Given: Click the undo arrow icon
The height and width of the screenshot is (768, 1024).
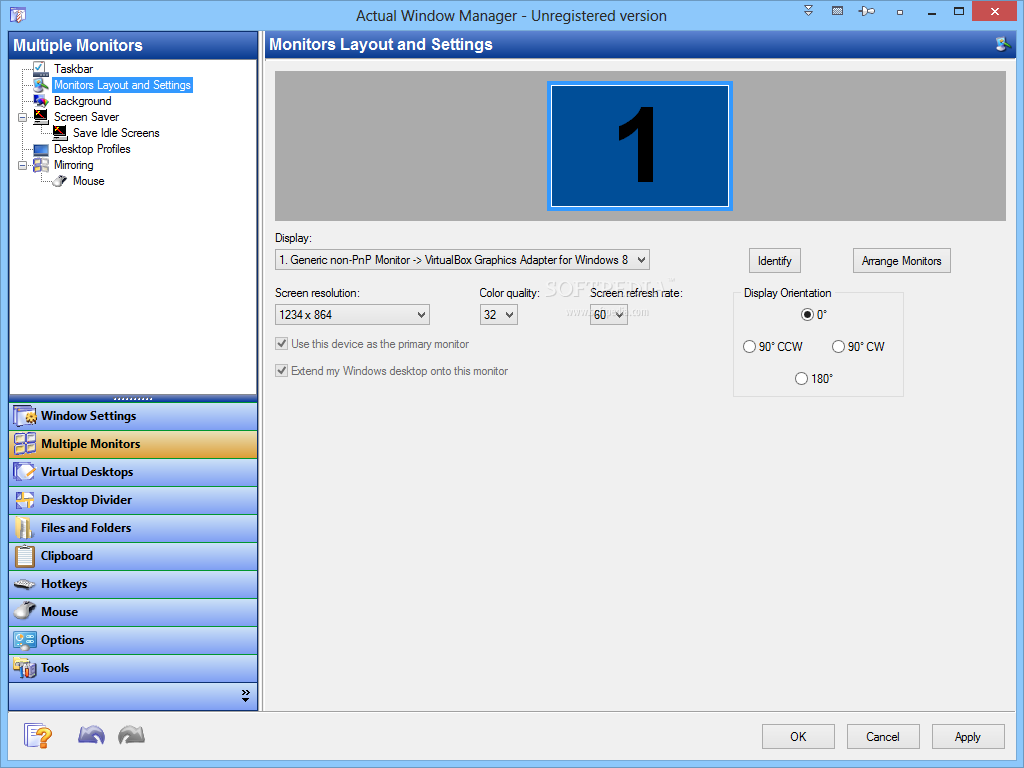Looking at the screenshot, I should (91, 735).
